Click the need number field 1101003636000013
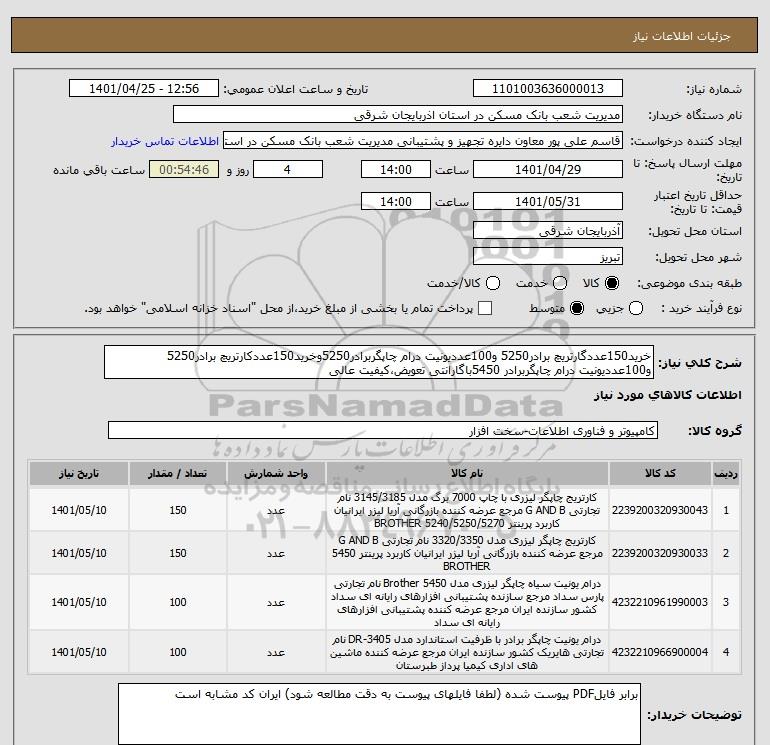Image resolution: width=770 pixels, height=745 pixels. 548,88
